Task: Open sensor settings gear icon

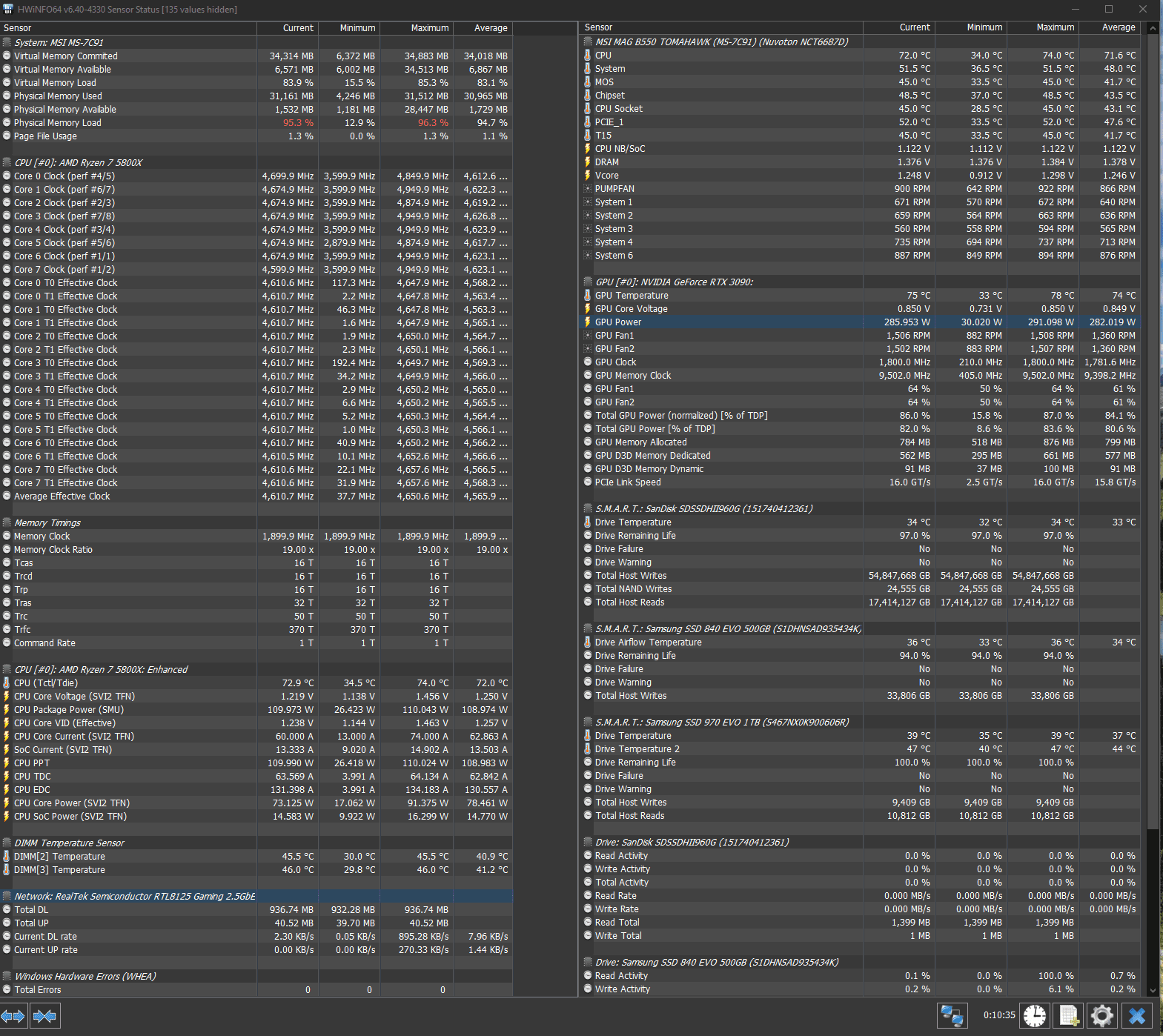Action: [x=1102, y=1015]
